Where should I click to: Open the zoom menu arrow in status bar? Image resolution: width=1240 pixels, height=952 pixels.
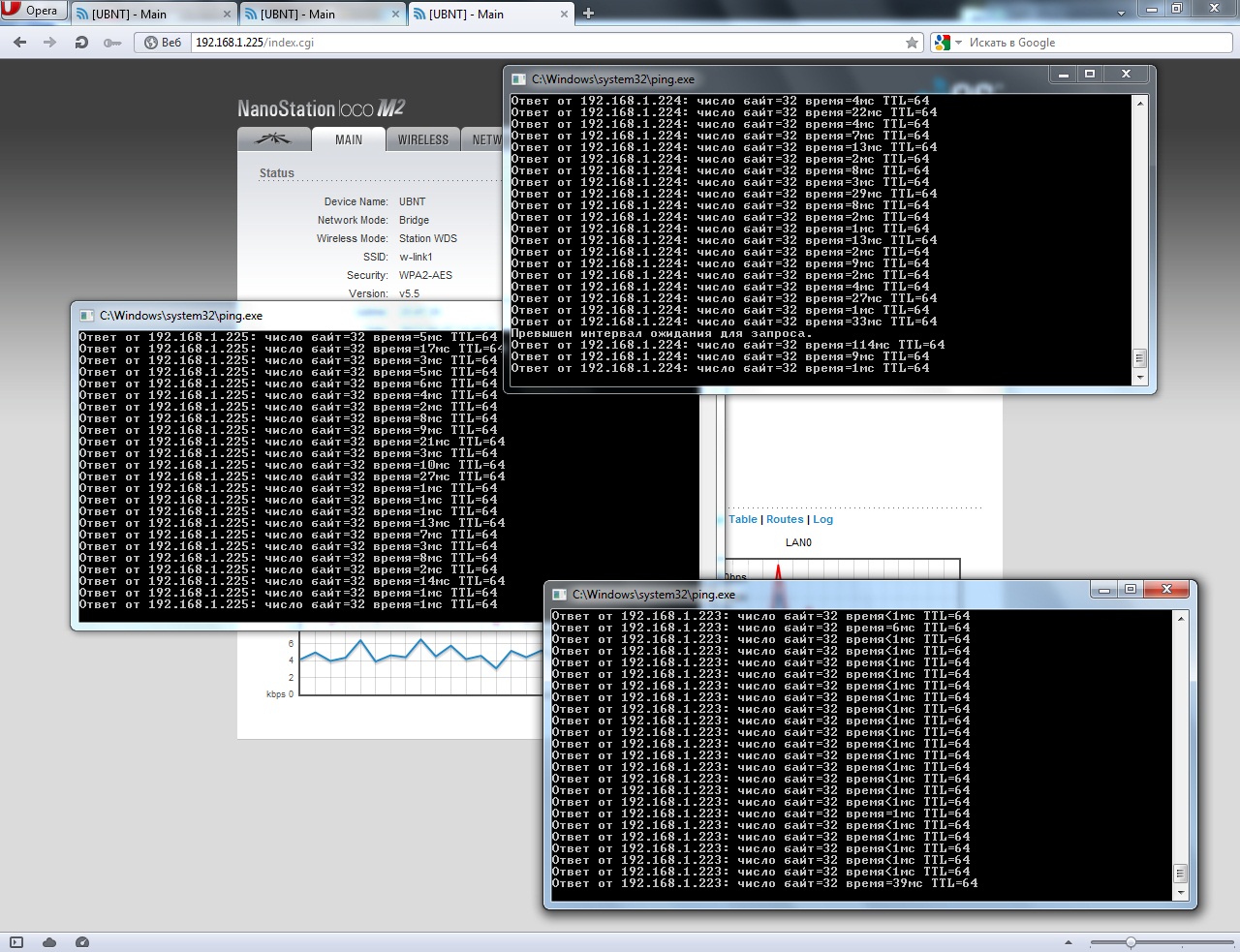pos(1069,942)
